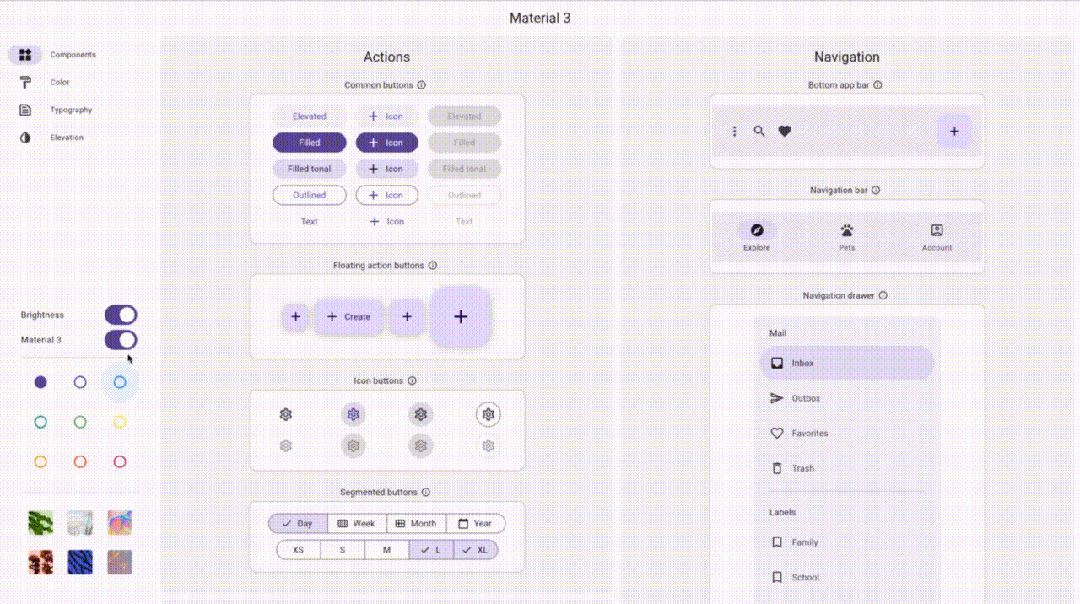
Task: Click the standard settings gear icon button
Action: click(x=286, y=414)
